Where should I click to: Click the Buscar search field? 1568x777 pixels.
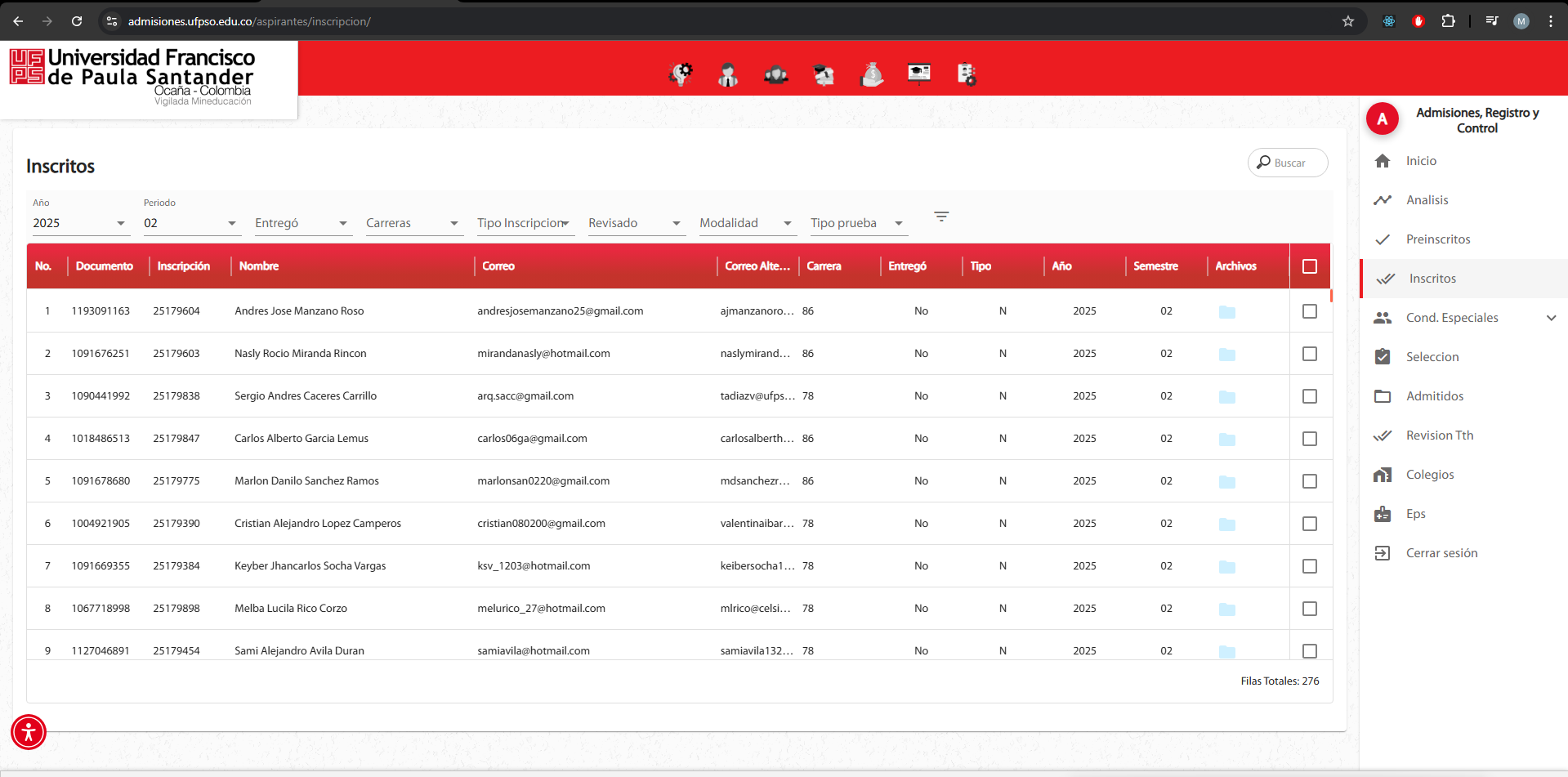coord(1289,163)
